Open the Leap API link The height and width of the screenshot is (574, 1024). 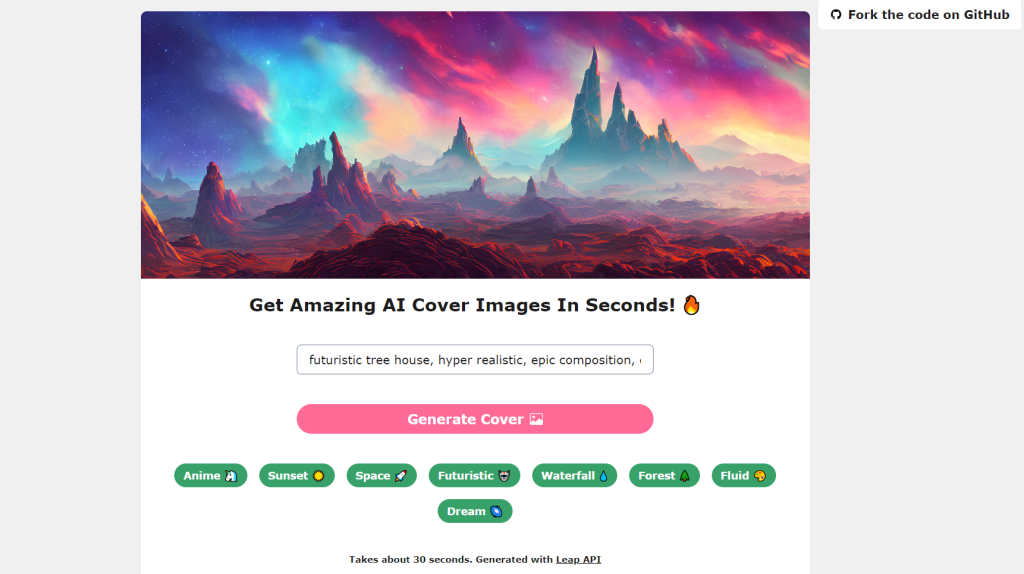click(x=578, y=560)
